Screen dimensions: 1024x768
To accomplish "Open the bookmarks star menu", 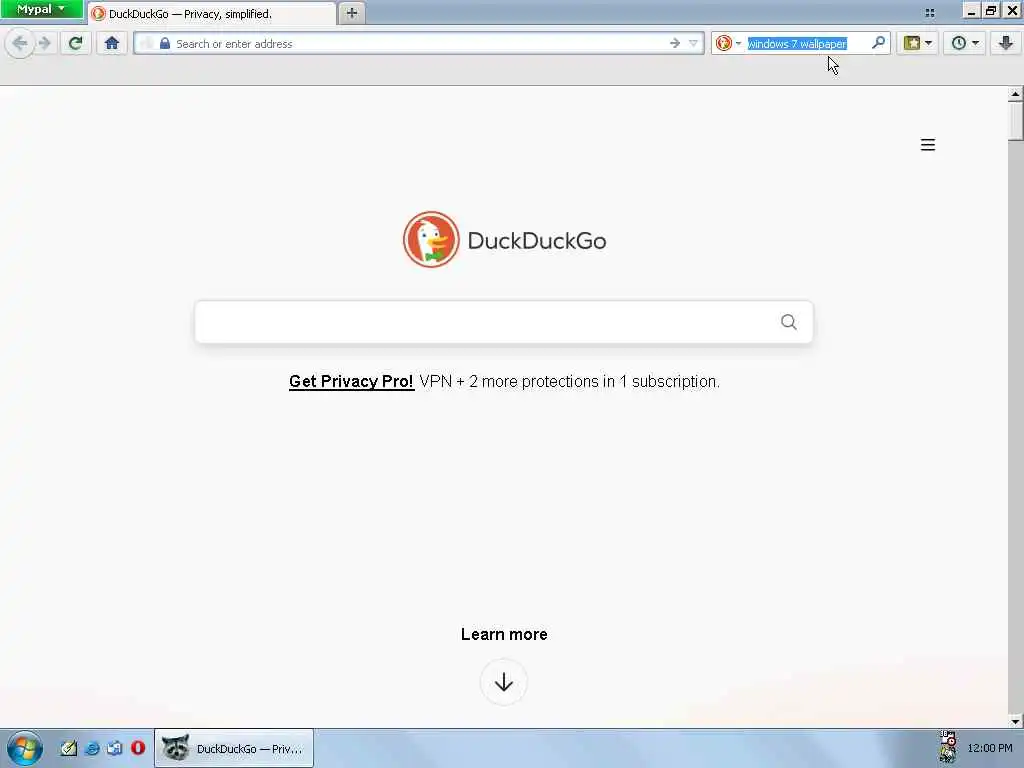I will coord(918,43).
